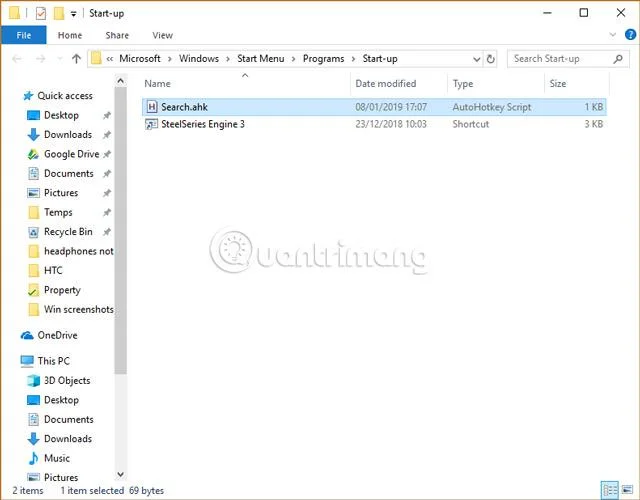640x500 pixels.
Task: Open the headphones not folder
Action: point(78,251)
